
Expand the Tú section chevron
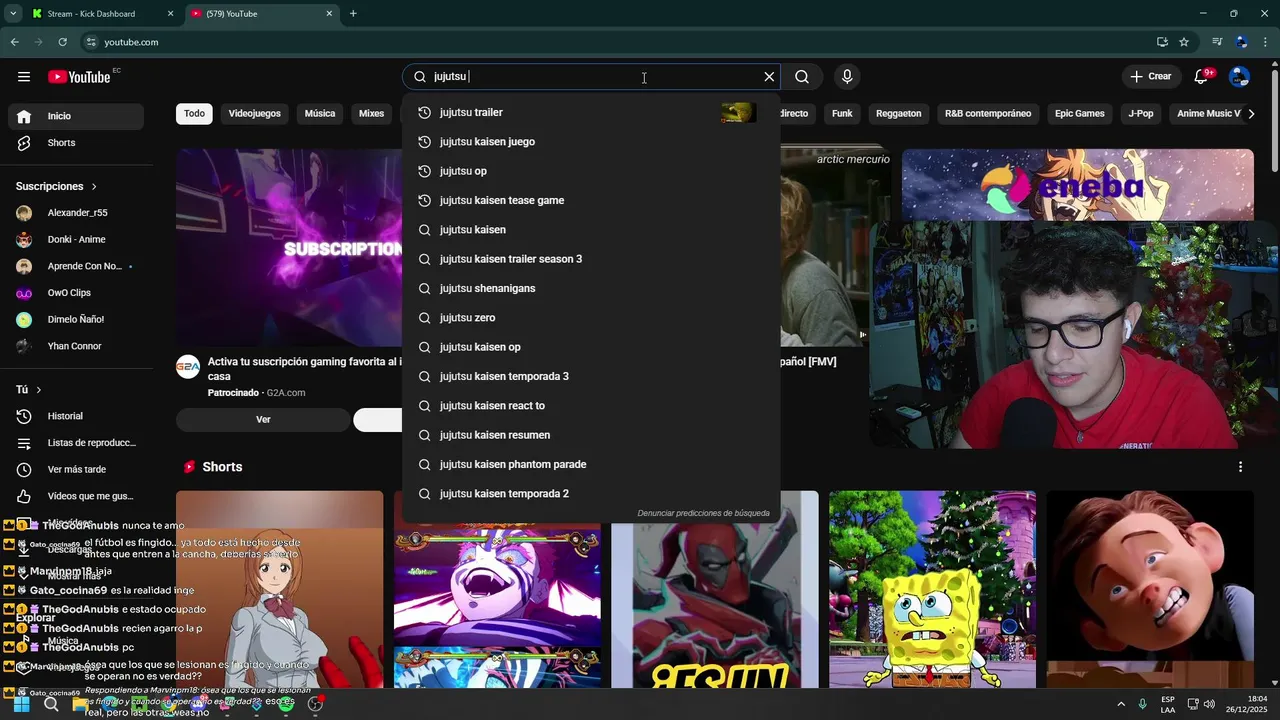pyautogui.click(x=38, y=390)
